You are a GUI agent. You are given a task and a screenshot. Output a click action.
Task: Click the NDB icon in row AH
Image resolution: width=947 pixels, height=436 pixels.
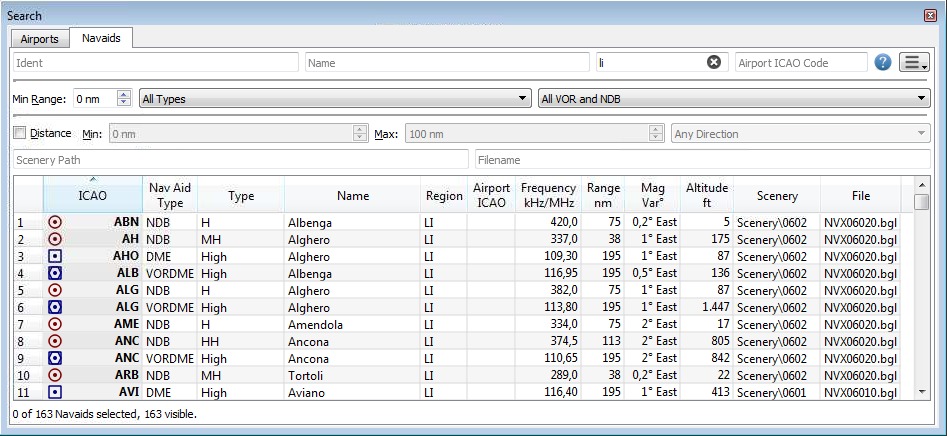[x=55, y=239]
